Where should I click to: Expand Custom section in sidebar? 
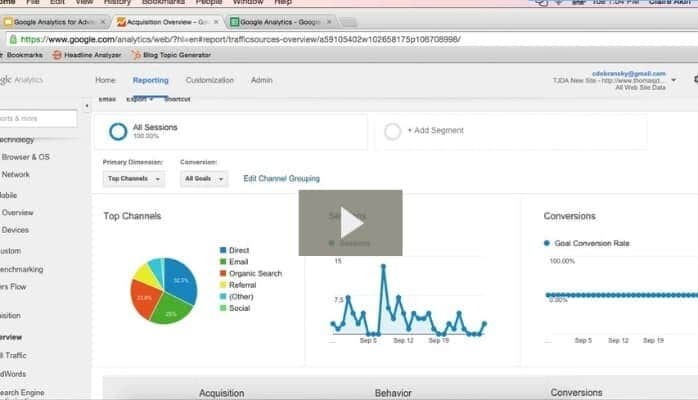[10, 251]
